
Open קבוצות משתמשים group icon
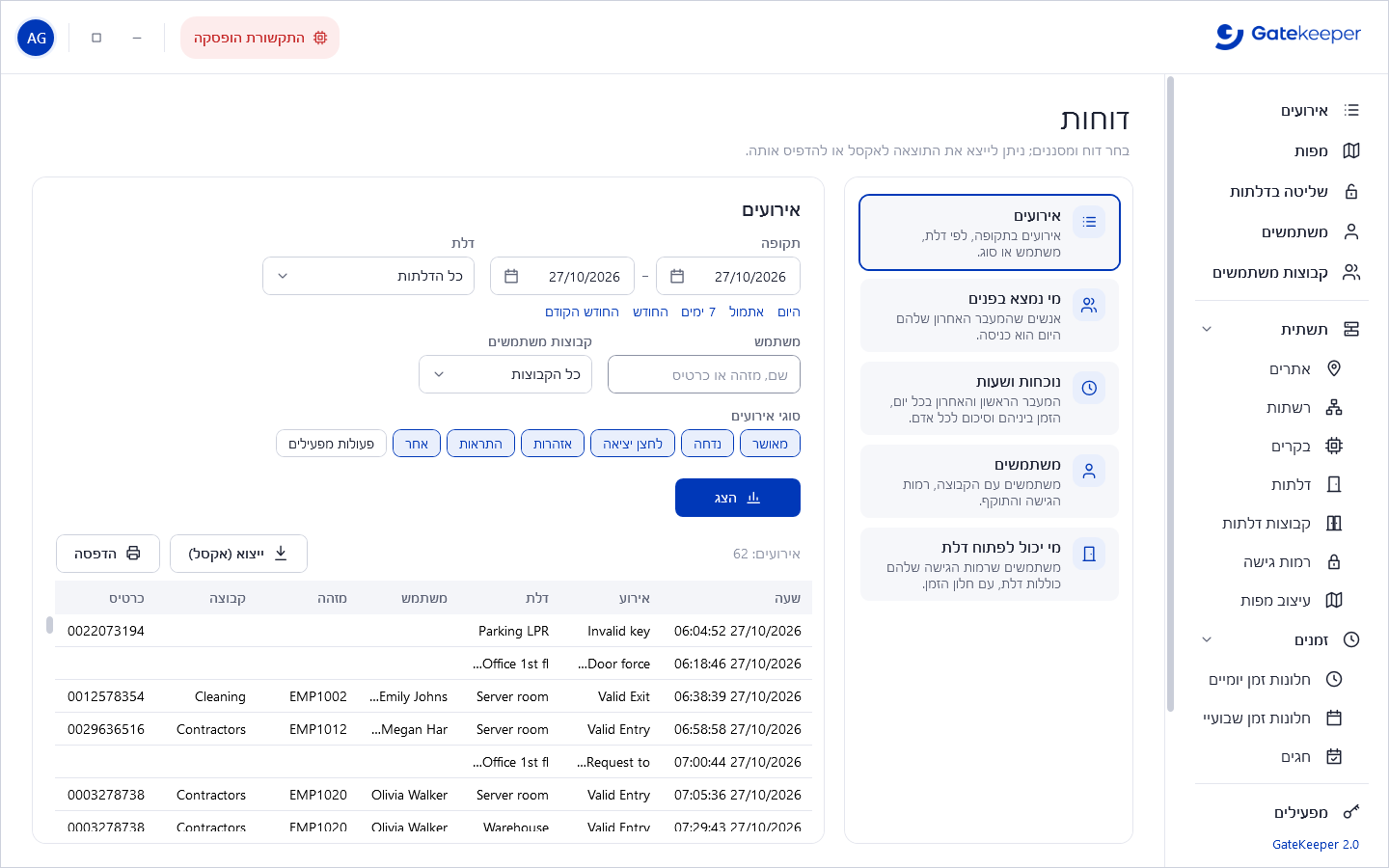(x=1351, y=273)
